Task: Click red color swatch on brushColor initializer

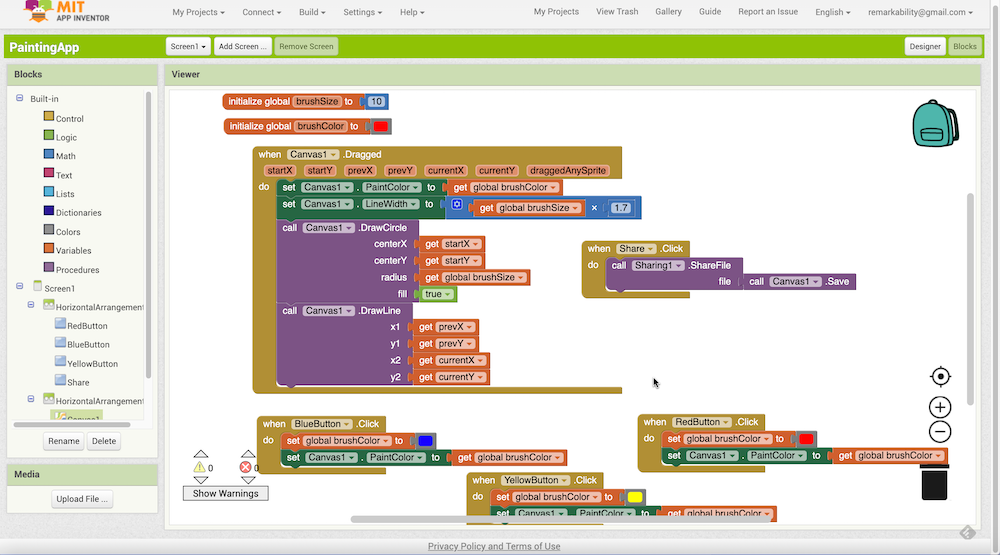Action: (380, 127)
